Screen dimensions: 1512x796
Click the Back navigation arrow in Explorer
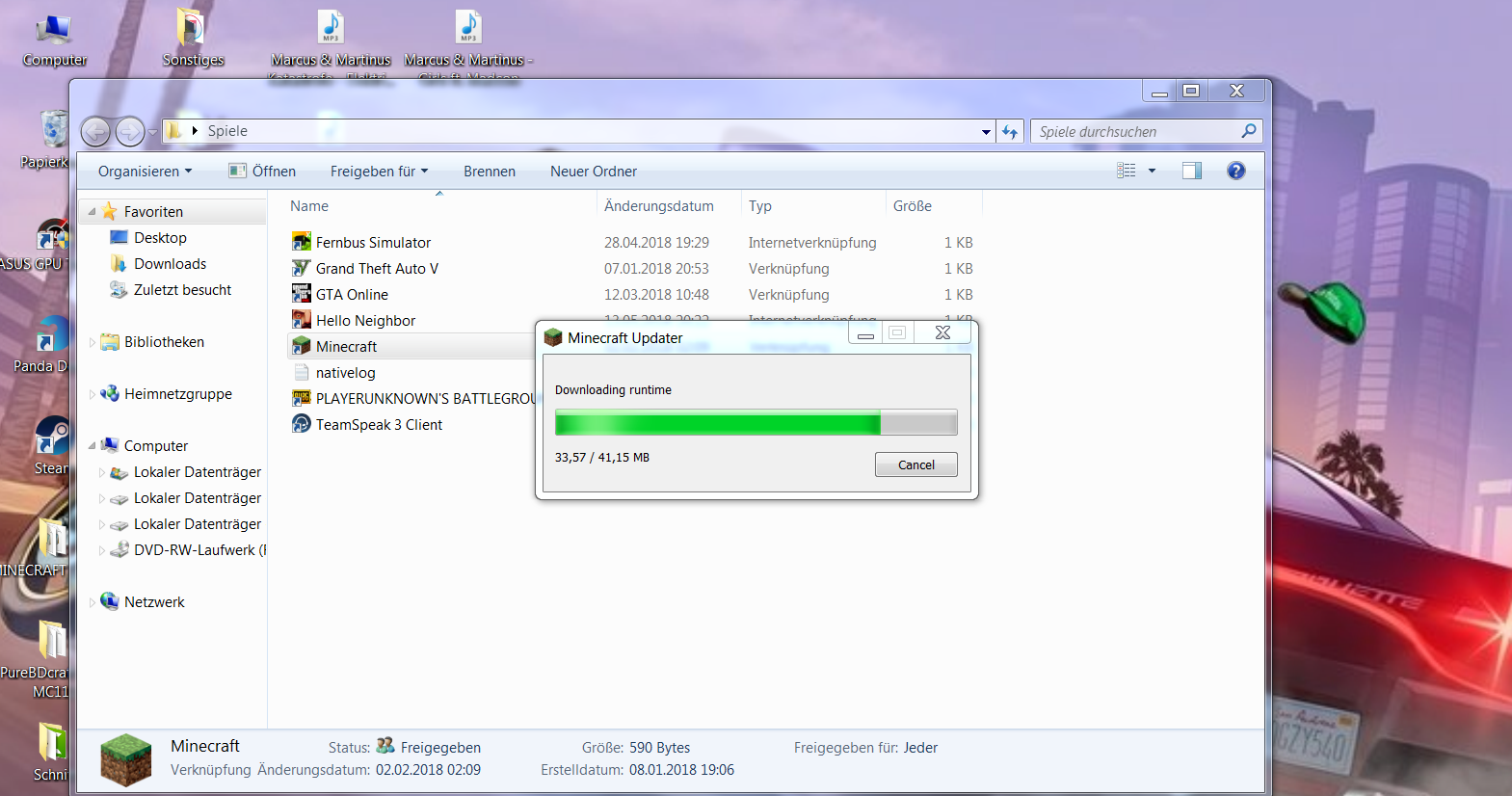pos(95,131)
